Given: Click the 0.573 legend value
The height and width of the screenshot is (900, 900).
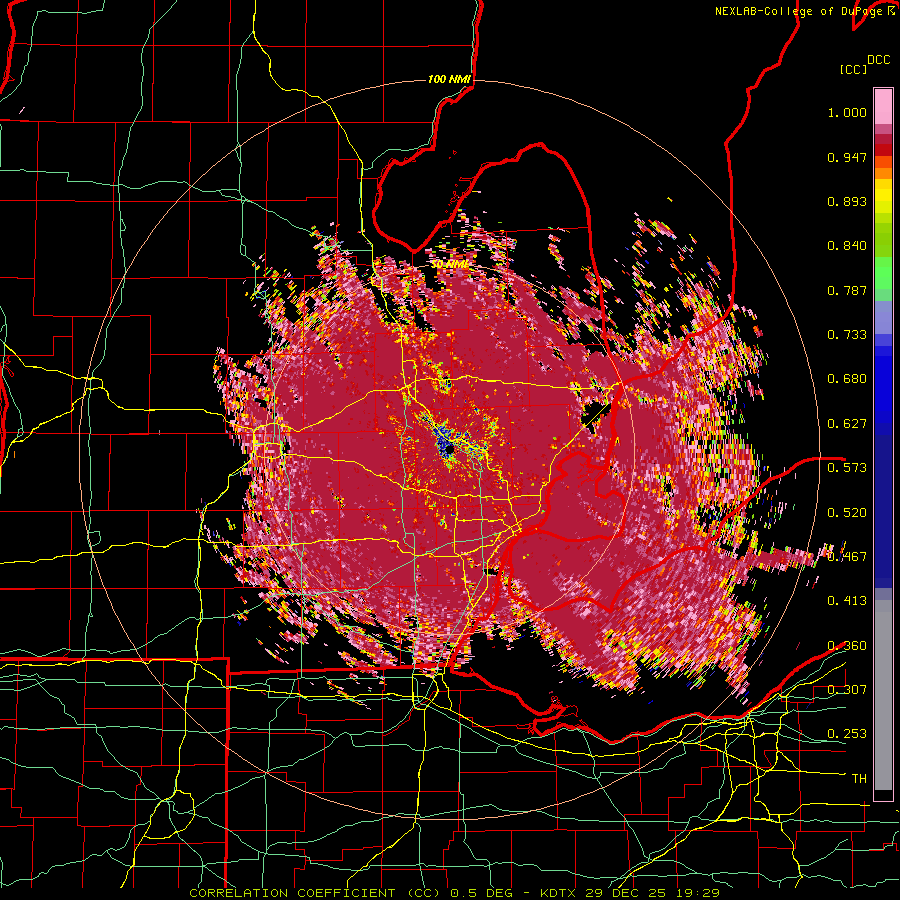Looking at the screenshot, I should 847,468.
